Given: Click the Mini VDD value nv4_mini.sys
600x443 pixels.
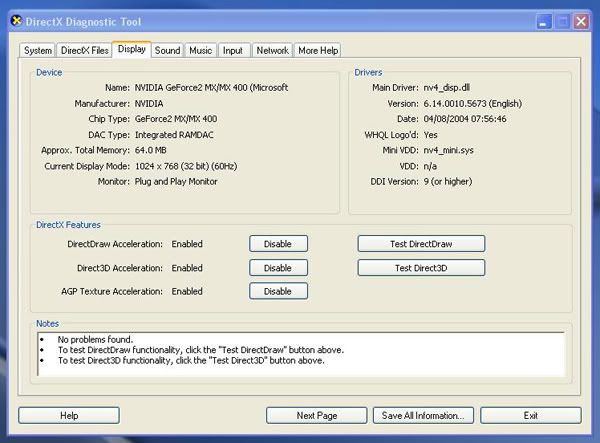Looking at the screenshot, I should (x=448, y=150).
